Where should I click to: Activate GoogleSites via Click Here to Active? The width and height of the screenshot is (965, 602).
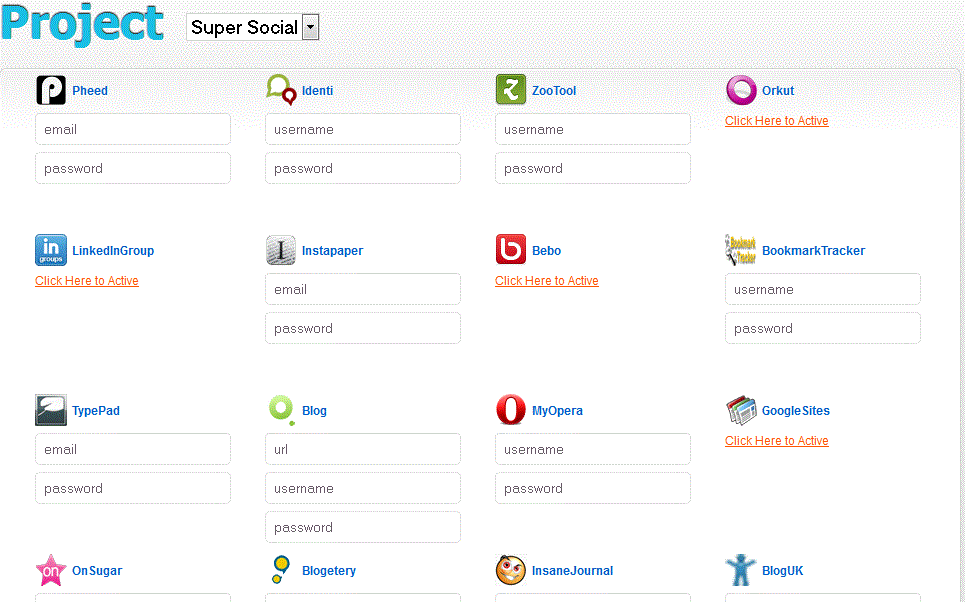(x=777, y=441)
